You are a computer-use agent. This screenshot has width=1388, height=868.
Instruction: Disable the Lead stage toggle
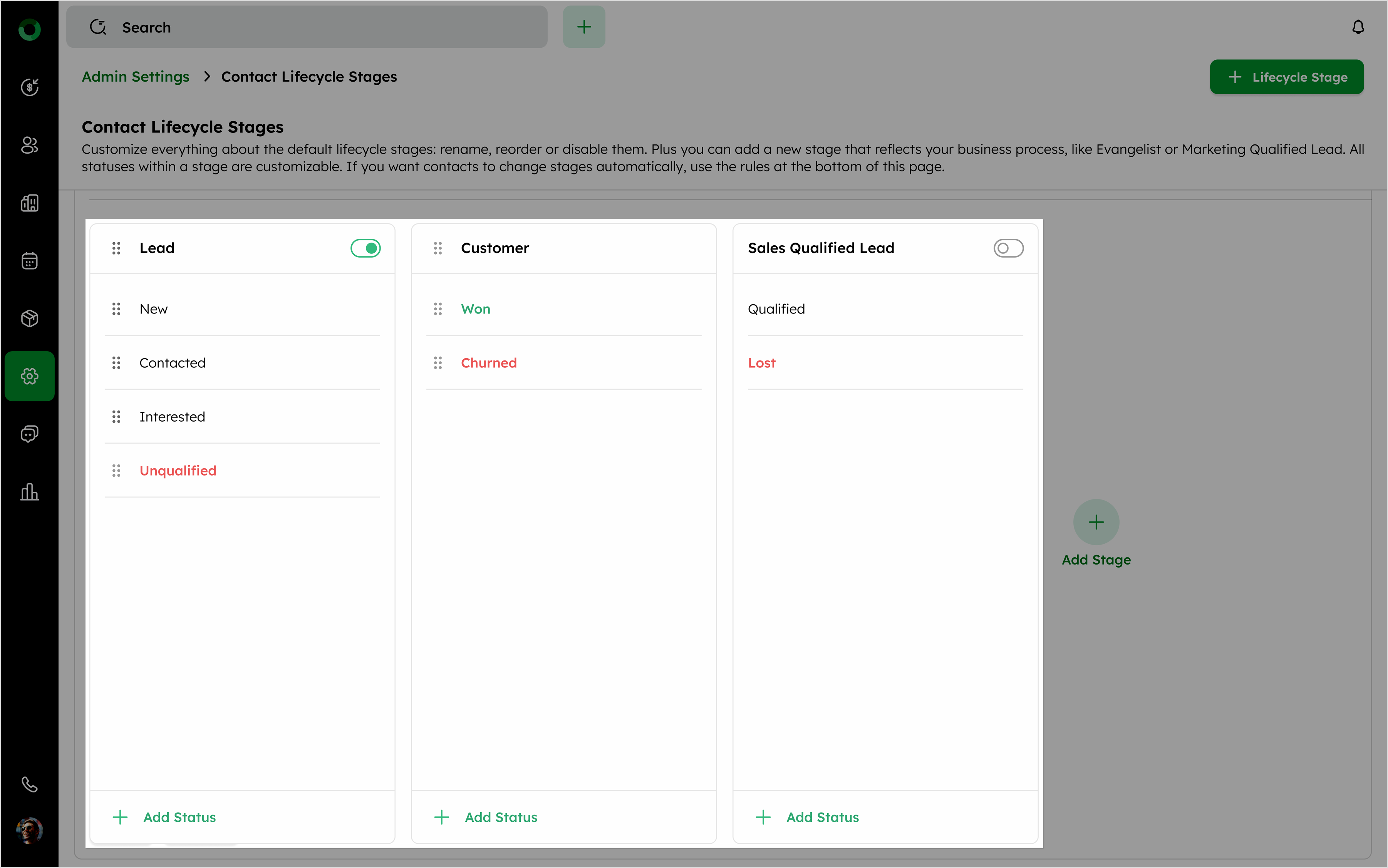point(365,248)
